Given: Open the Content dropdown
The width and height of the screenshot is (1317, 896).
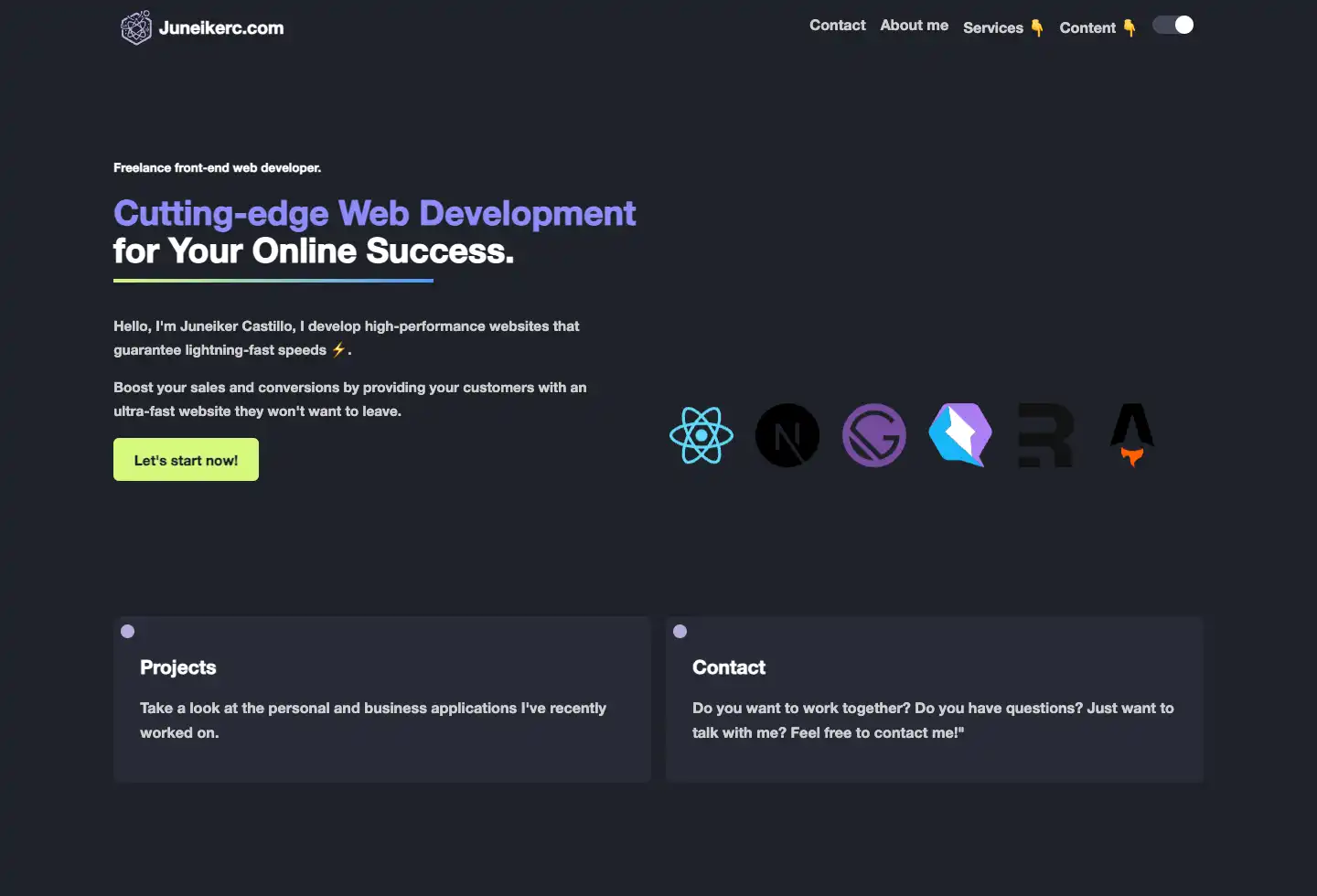Looking at the screenshot, I should click(1087, 27).
